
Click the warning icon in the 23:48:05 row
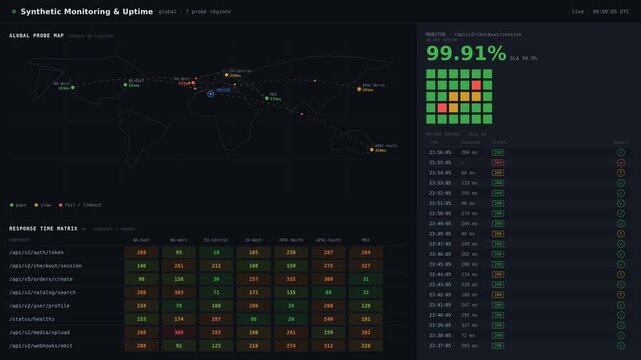click(x=621, y=234)
